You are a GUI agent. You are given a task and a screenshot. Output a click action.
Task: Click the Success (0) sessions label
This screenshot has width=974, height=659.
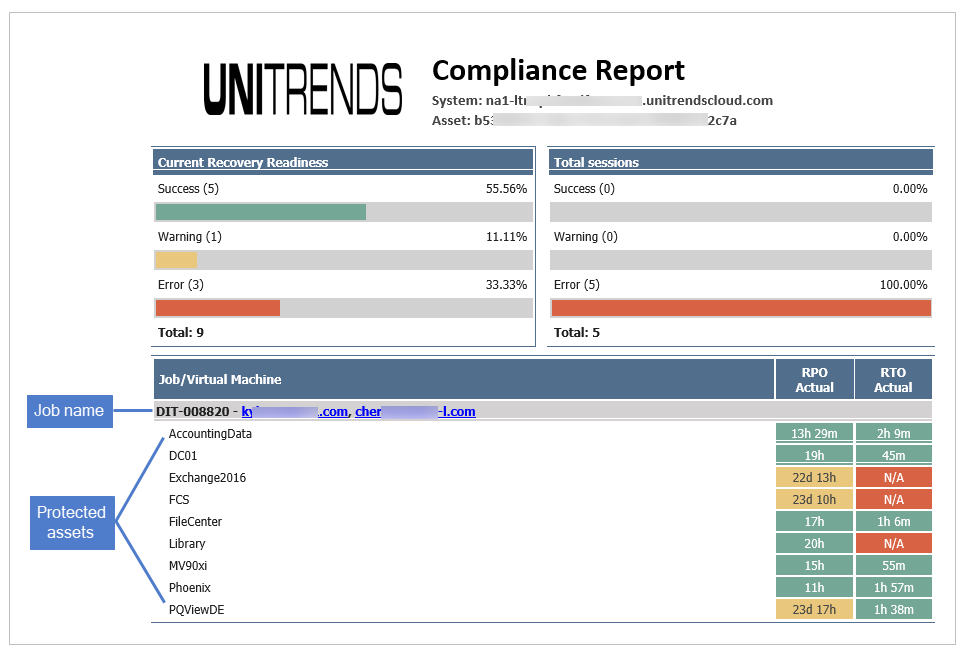(x=584, y=189)
